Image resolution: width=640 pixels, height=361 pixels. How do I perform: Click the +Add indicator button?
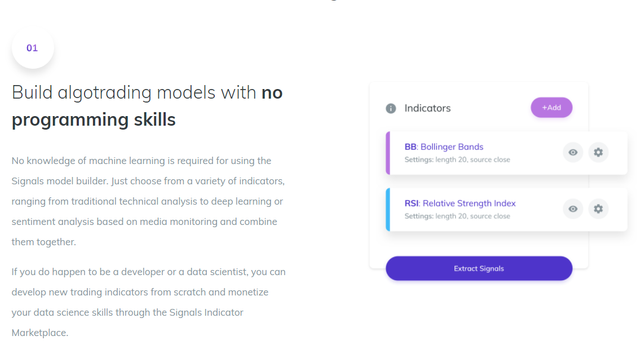click(551, 107)
